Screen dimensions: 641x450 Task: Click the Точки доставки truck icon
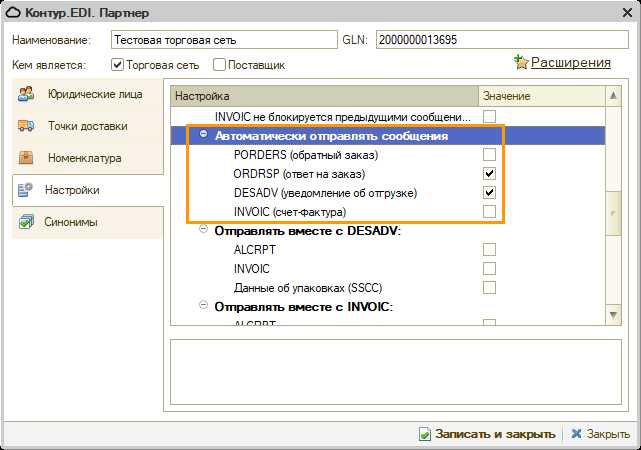26,125
